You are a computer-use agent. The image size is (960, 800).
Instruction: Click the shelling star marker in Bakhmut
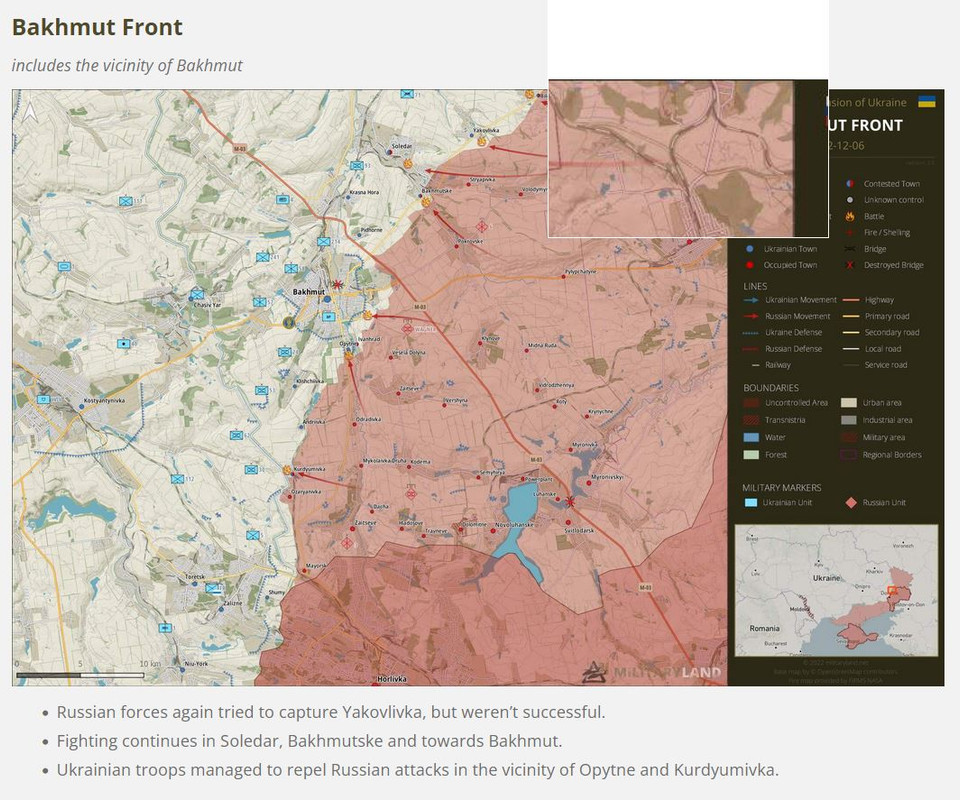point(337,284)
